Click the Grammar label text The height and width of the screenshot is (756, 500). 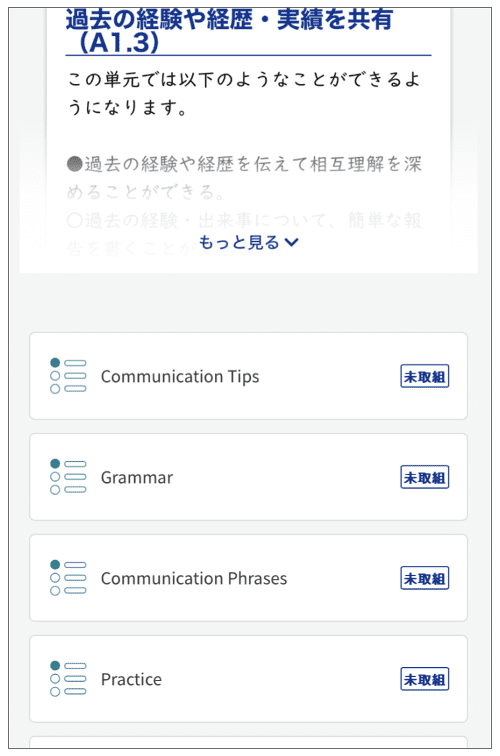137,477
